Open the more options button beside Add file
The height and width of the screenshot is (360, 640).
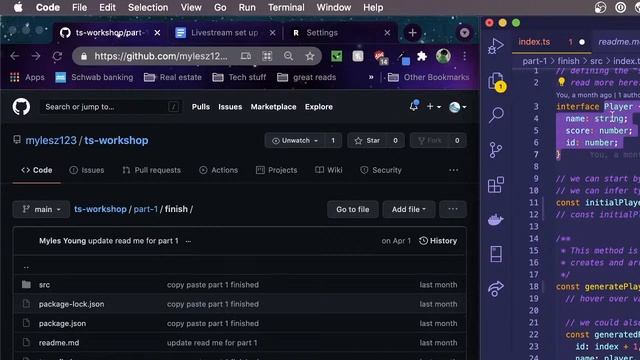point(453,209)
